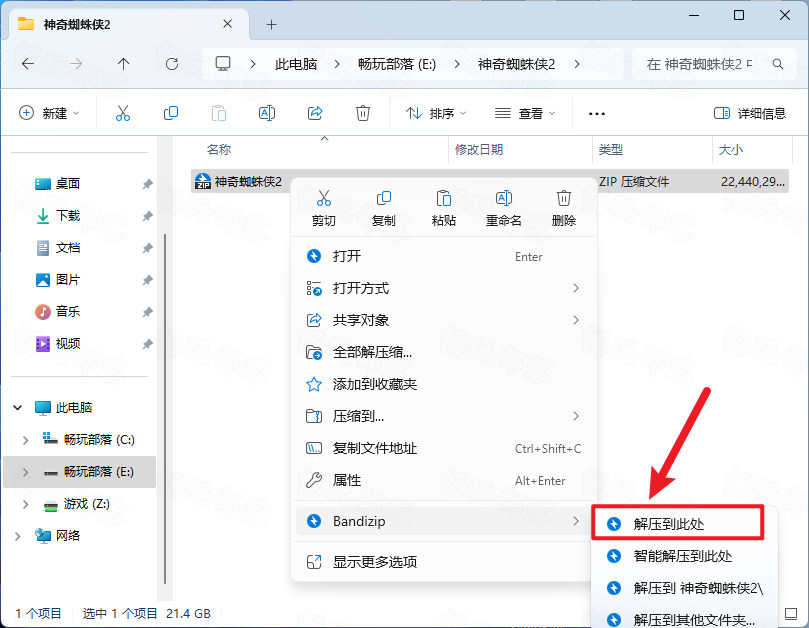Close the 神奇蜘蛛侠2 tab

point(228,24)
